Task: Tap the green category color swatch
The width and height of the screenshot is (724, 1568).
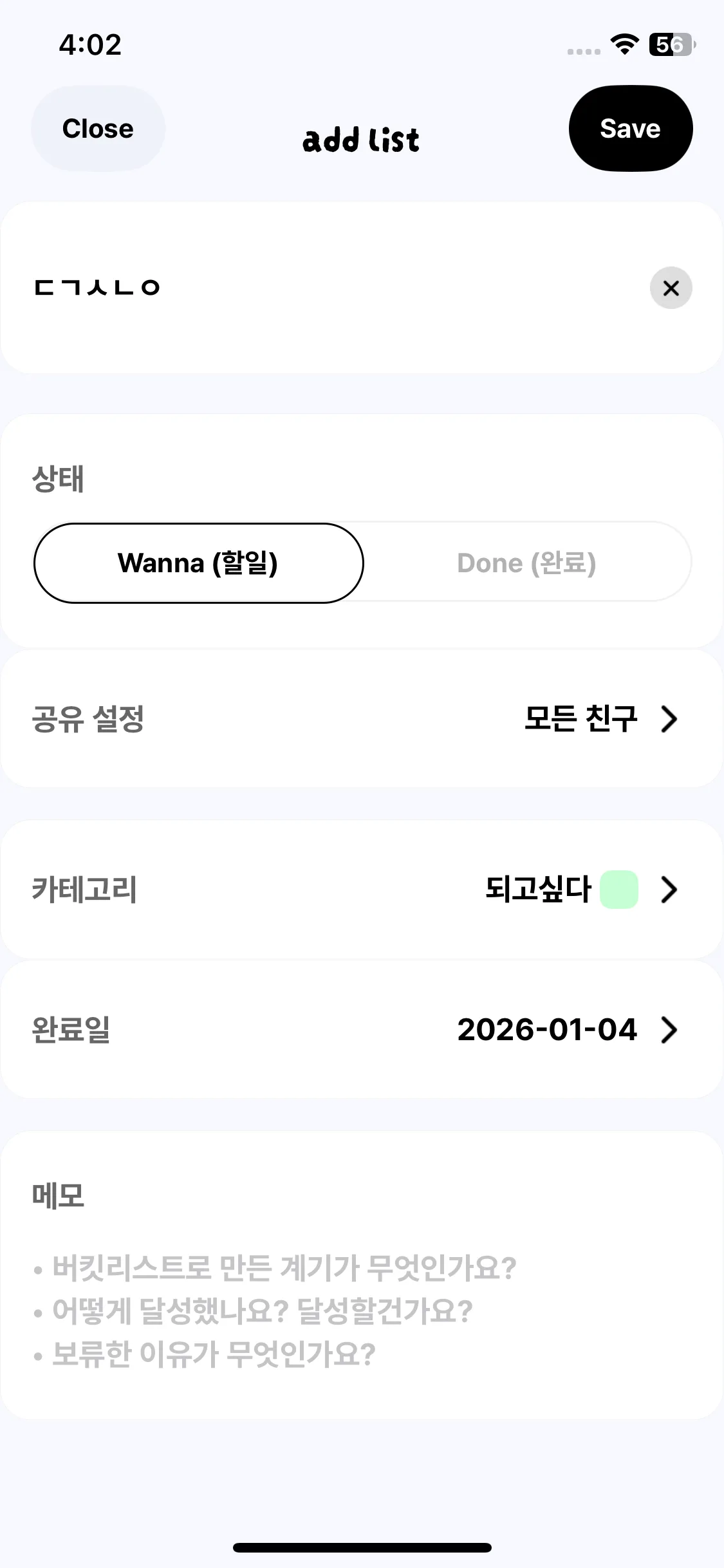Action: click(x=618, y=890)
